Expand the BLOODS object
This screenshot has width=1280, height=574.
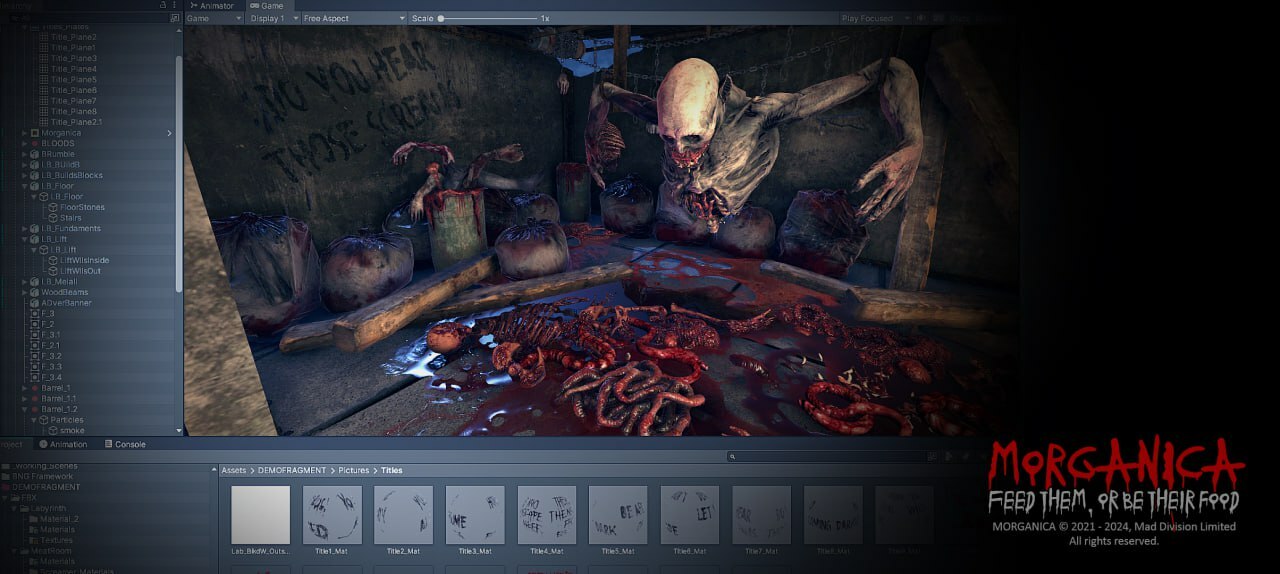pos(24,143)
